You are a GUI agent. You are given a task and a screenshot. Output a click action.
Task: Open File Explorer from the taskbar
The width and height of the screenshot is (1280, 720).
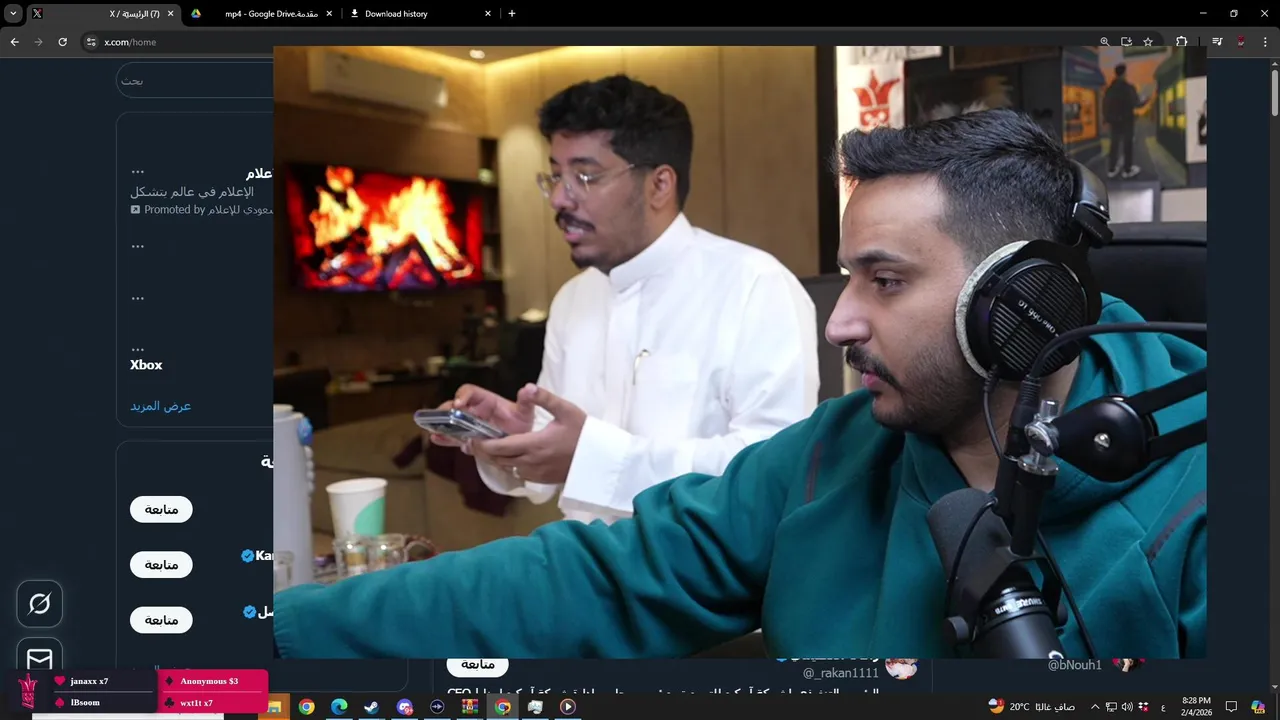274,707
